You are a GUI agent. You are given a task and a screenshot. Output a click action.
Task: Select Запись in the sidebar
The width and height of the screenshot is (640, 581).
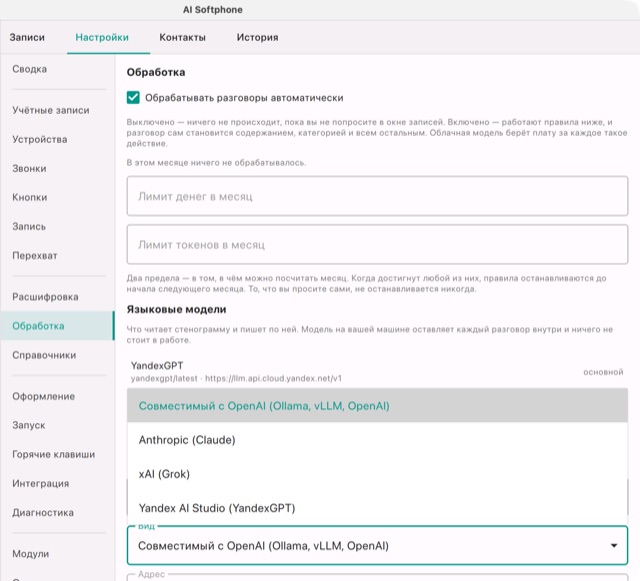[29, 226]
